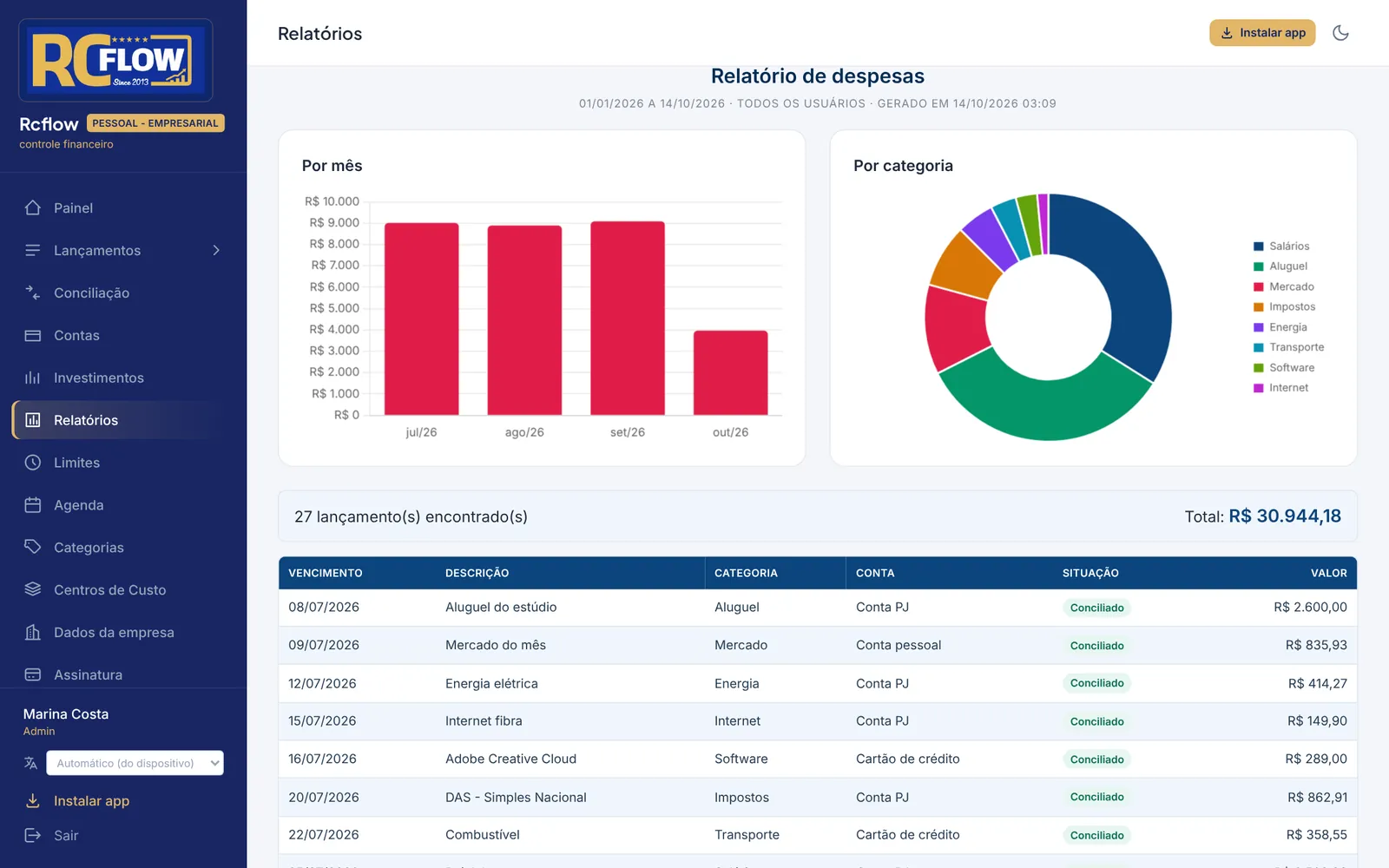Click the Lançamentos list icon
The width and height of the screenshot is (1389, 868).
[x=33, y=251]
